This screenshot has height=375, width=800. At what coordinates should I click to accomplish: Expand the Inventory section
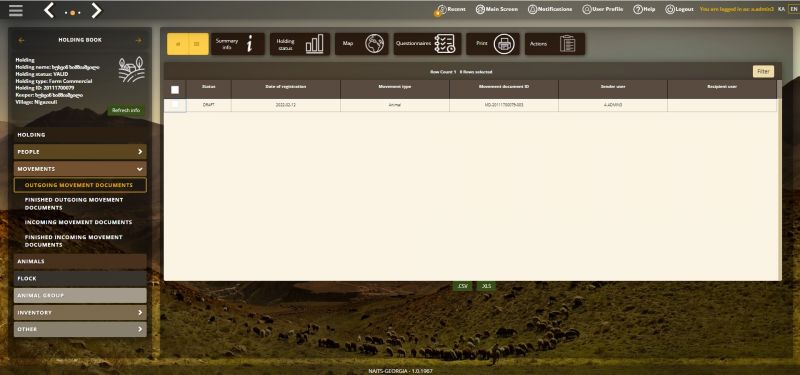coord(80,312)
